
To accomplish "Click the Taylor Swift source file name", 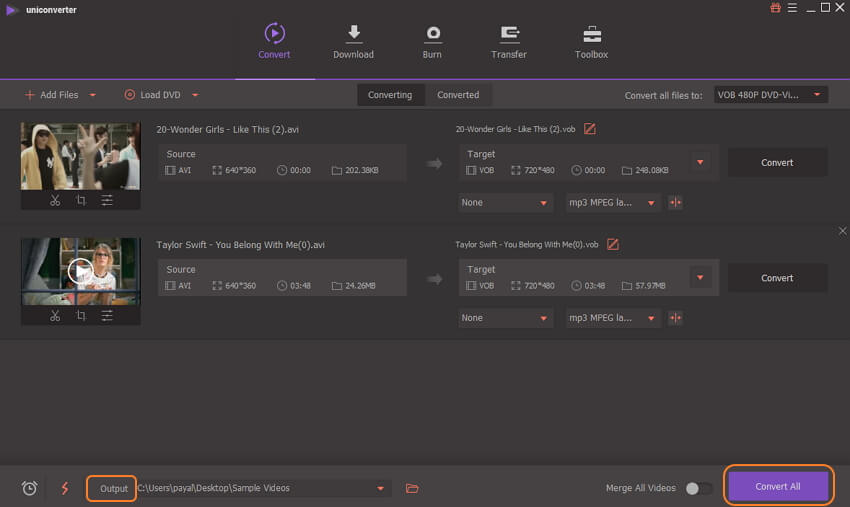I will point(241,245).
